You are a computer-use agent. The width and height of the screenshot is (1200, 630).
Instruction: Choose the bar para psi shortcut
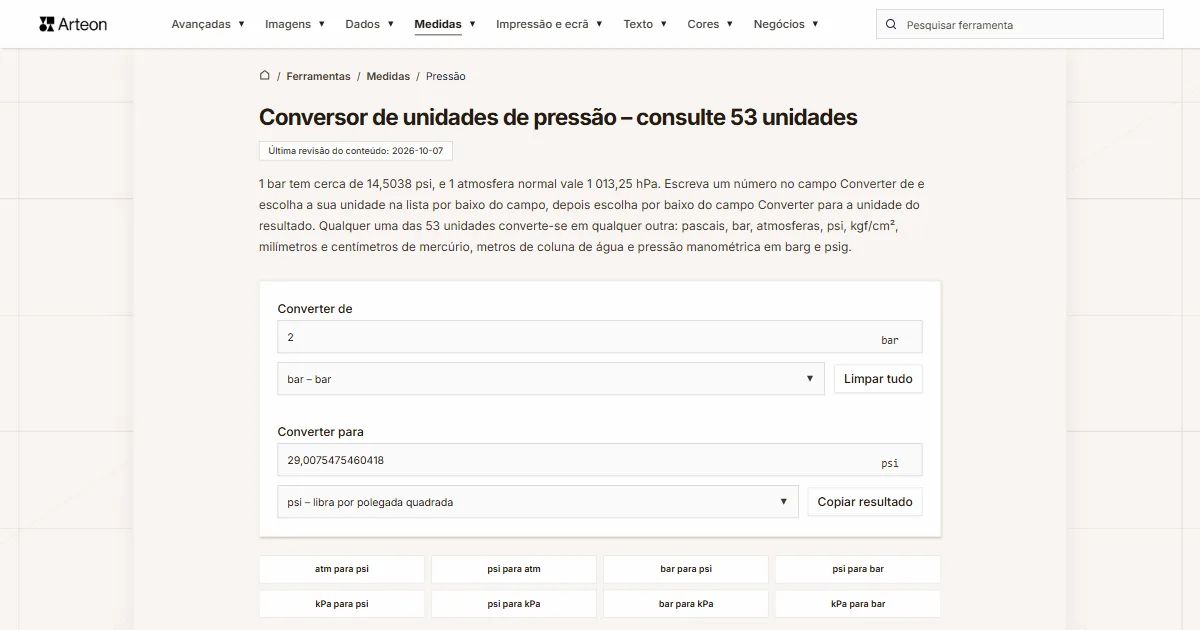tap(686, 569)
